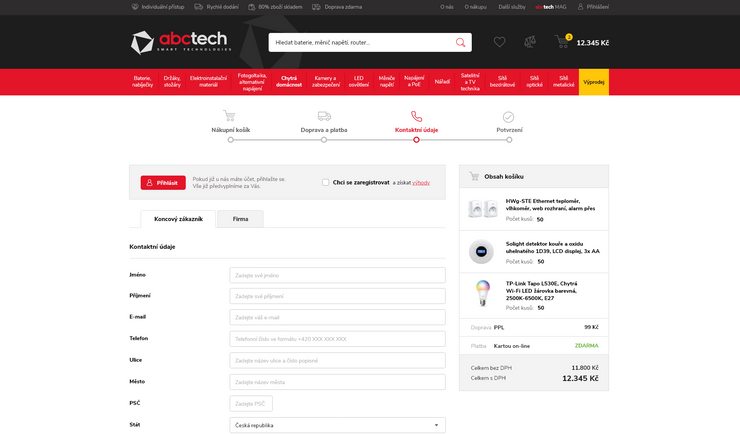Open the shopping cart icon in header
The image size is (740, 434).
562,42
